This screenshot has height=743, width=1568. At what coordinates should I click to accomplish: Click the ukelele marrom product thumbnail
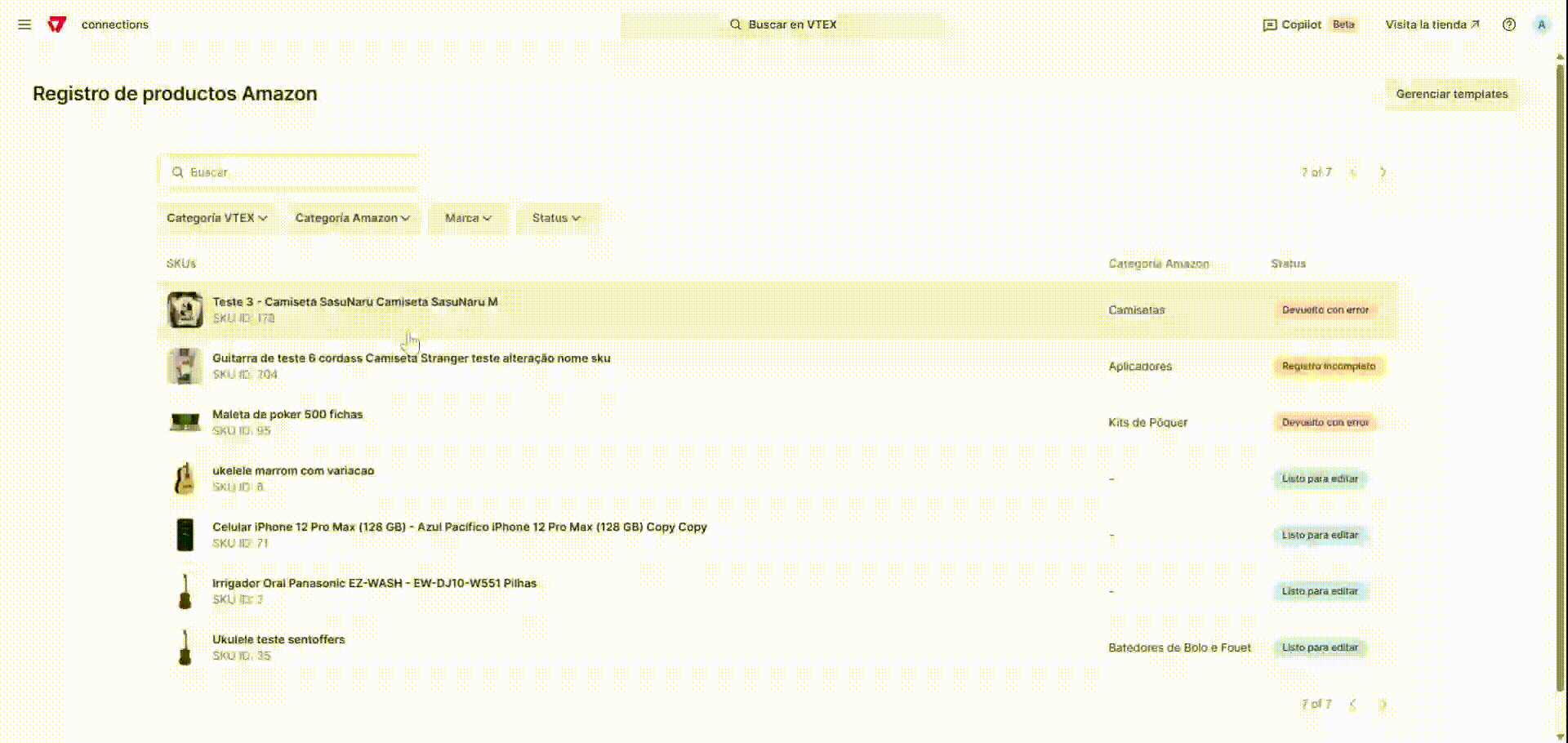tap(185, 478)
